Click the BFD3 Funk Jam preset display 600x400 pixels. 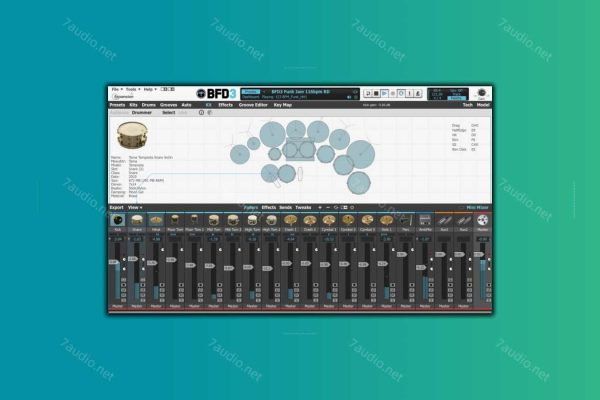click(x=300, y=94)
